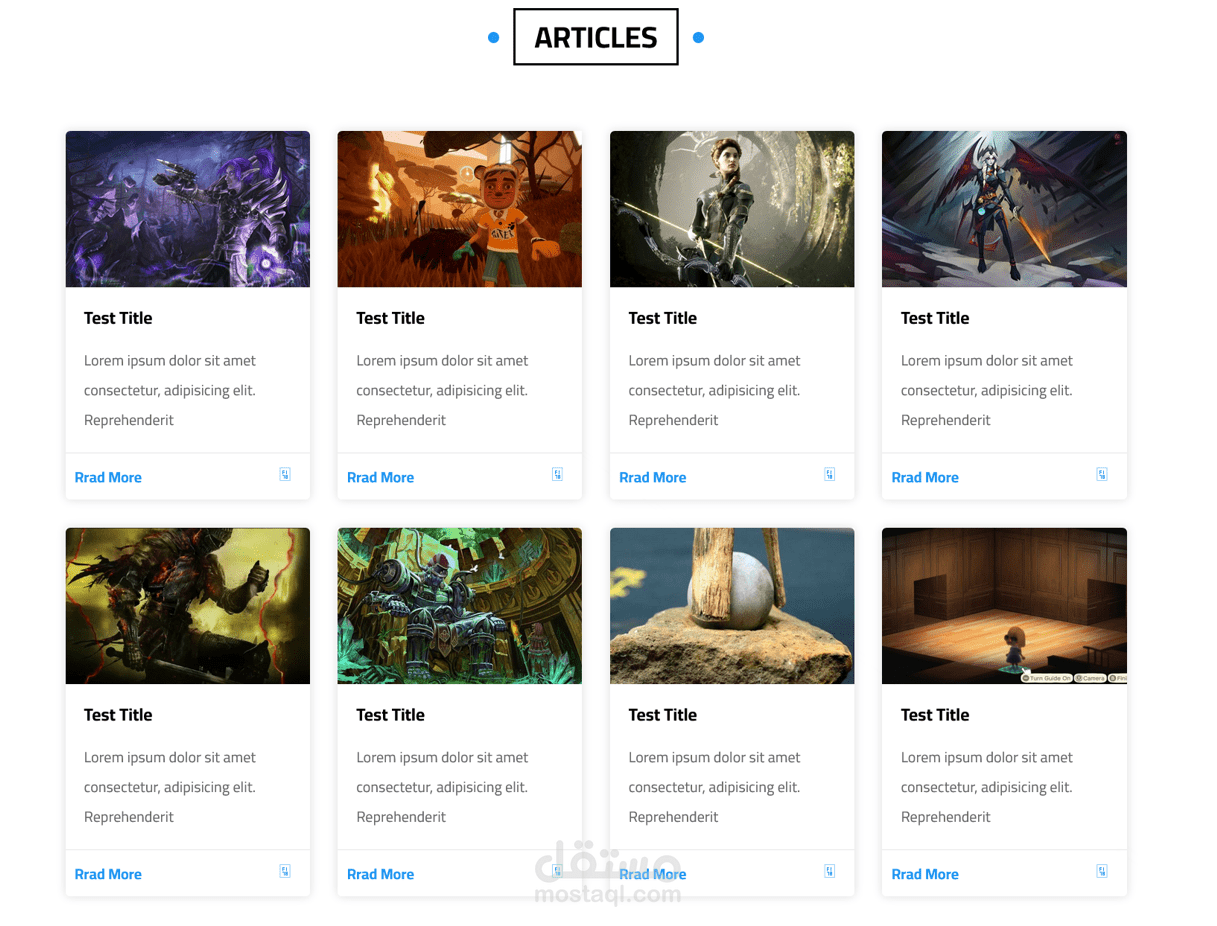Image resolution: width=1217 pixels, height=926 pixels.
Task: Select the green mech robot artwork
Action: point(460,606)
